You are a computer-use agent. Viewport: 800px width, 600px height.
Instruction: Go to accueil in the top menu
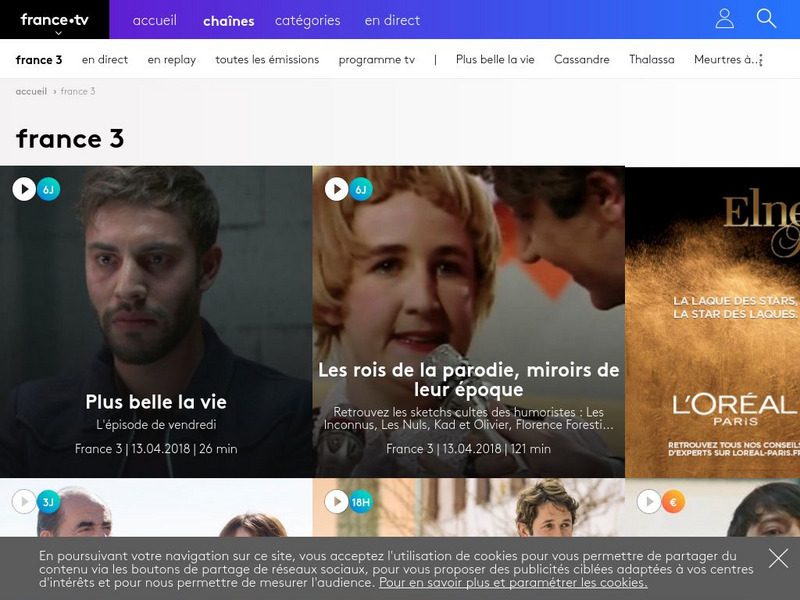point(155,20)
